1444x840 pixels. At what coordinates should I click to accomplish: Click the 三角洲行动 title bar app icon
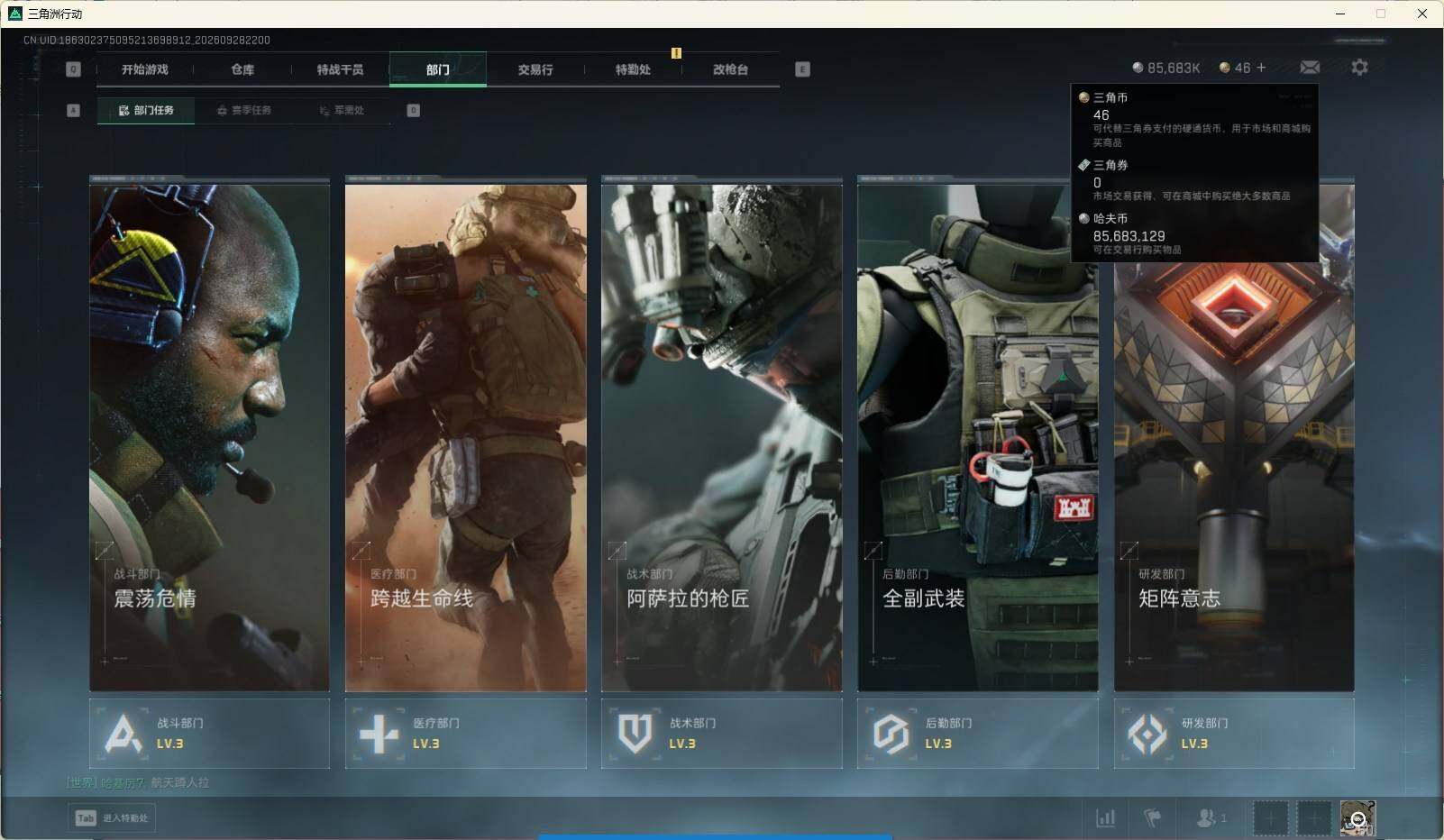(x=14, y=14)
